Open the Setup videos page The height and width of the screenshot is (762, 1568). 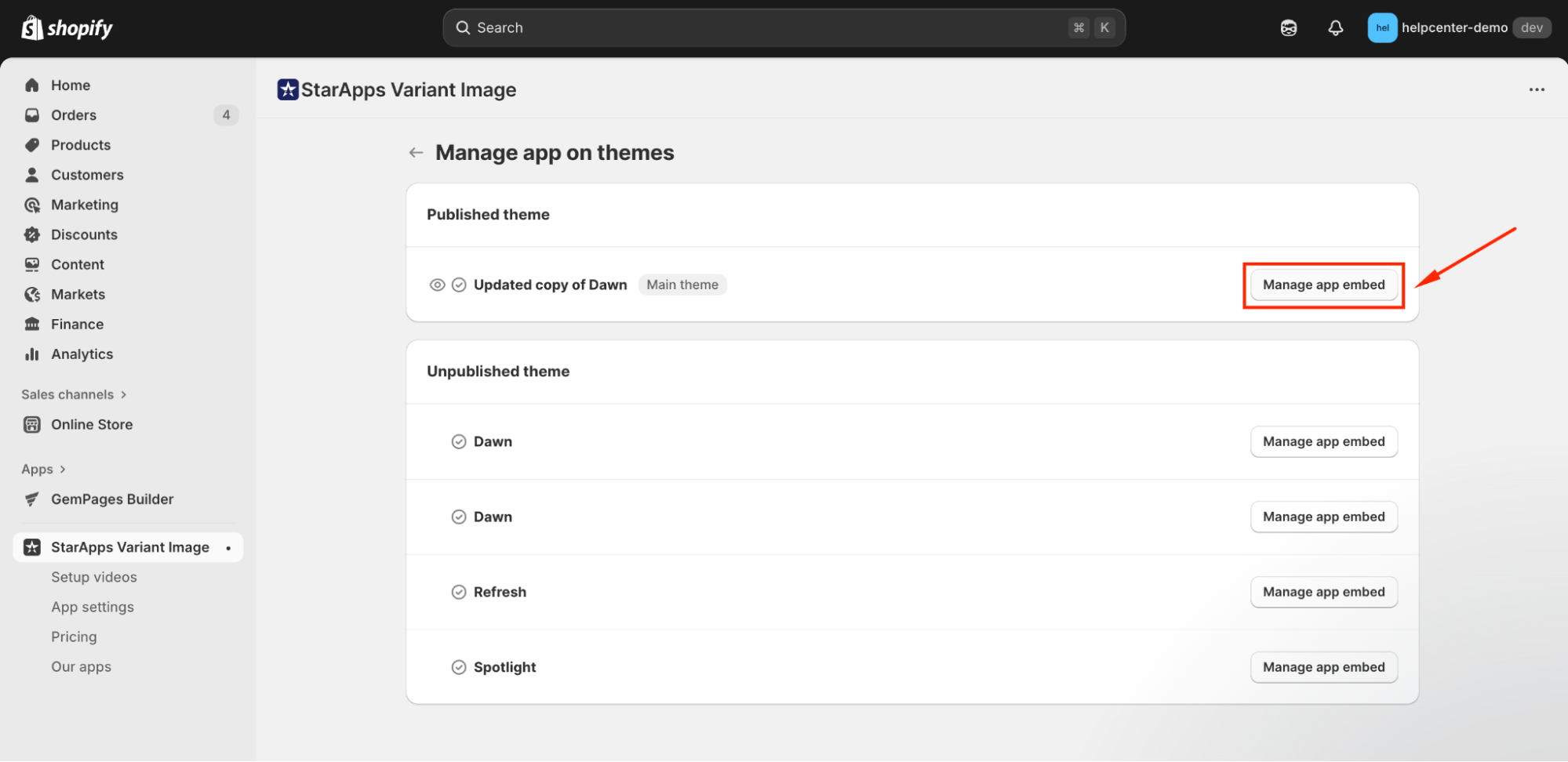coord(93,576)
